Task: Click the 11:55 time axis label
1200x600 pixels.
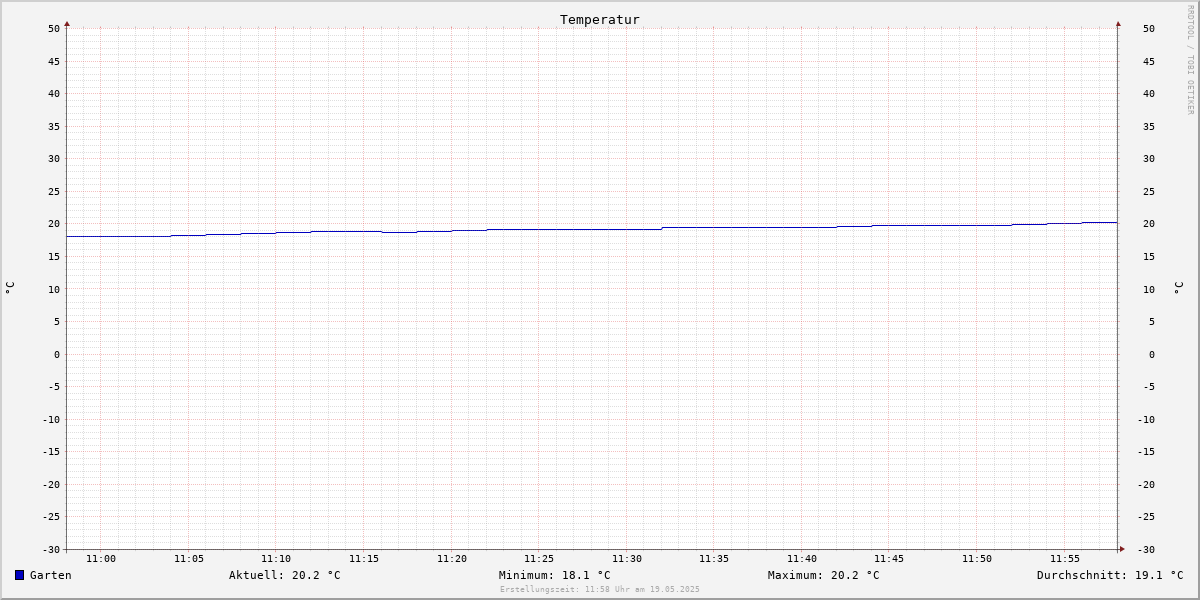Action: point(1065,559)
